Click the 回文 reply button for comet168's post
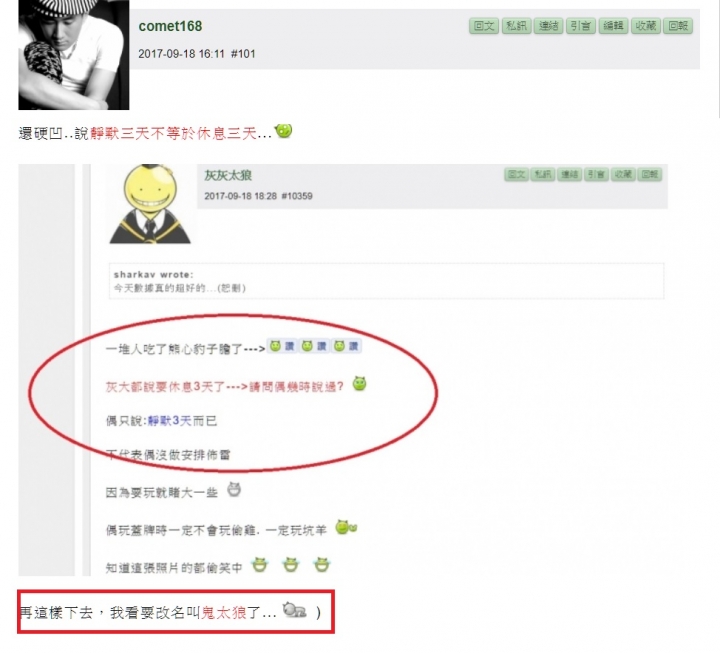720x653 pixels. pyautogui.click(x=484, y=26)
